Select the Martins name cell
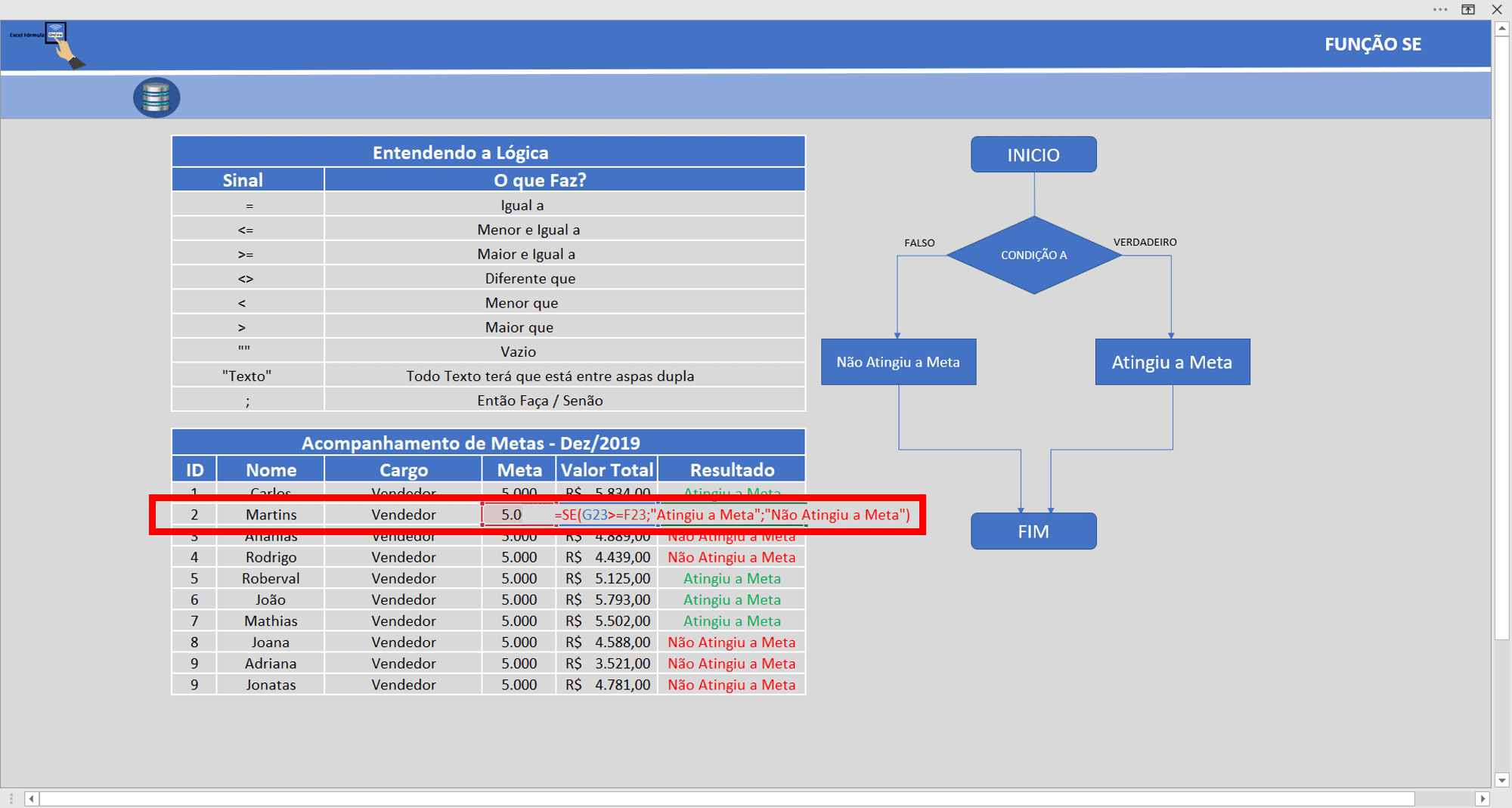Image resolution: width=1512 pixels, height=808 pixels. 271,515
